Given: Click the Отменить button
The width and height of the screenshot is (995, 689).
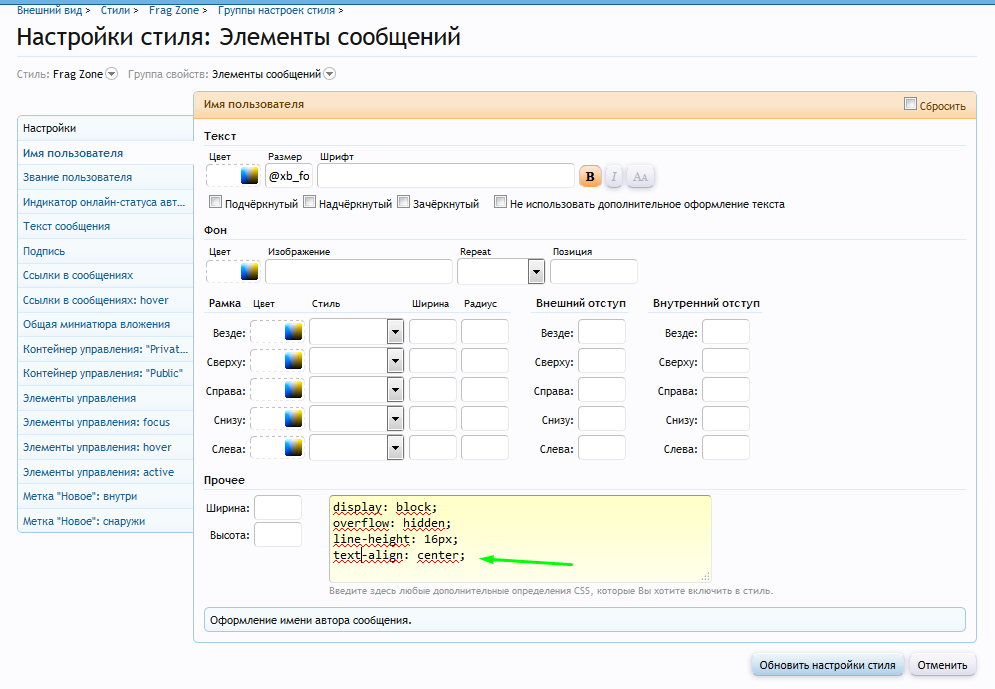Looking at the screenshot, I should pos(942,665).
